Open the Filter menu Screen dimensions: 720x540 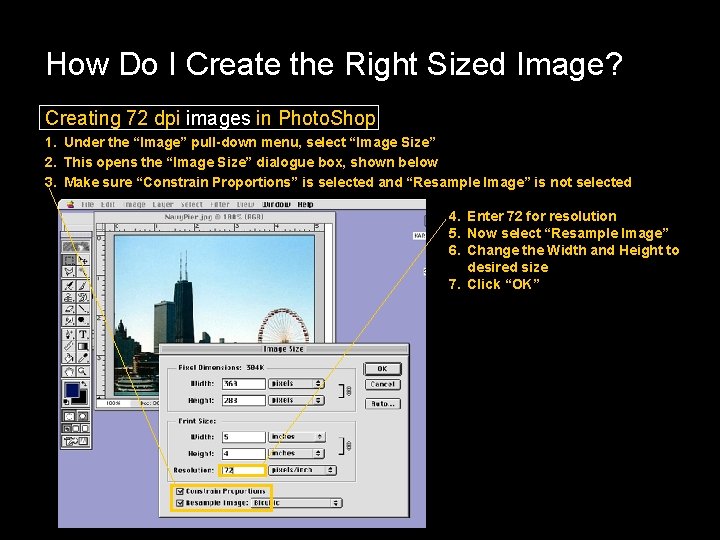pos(220,204)
